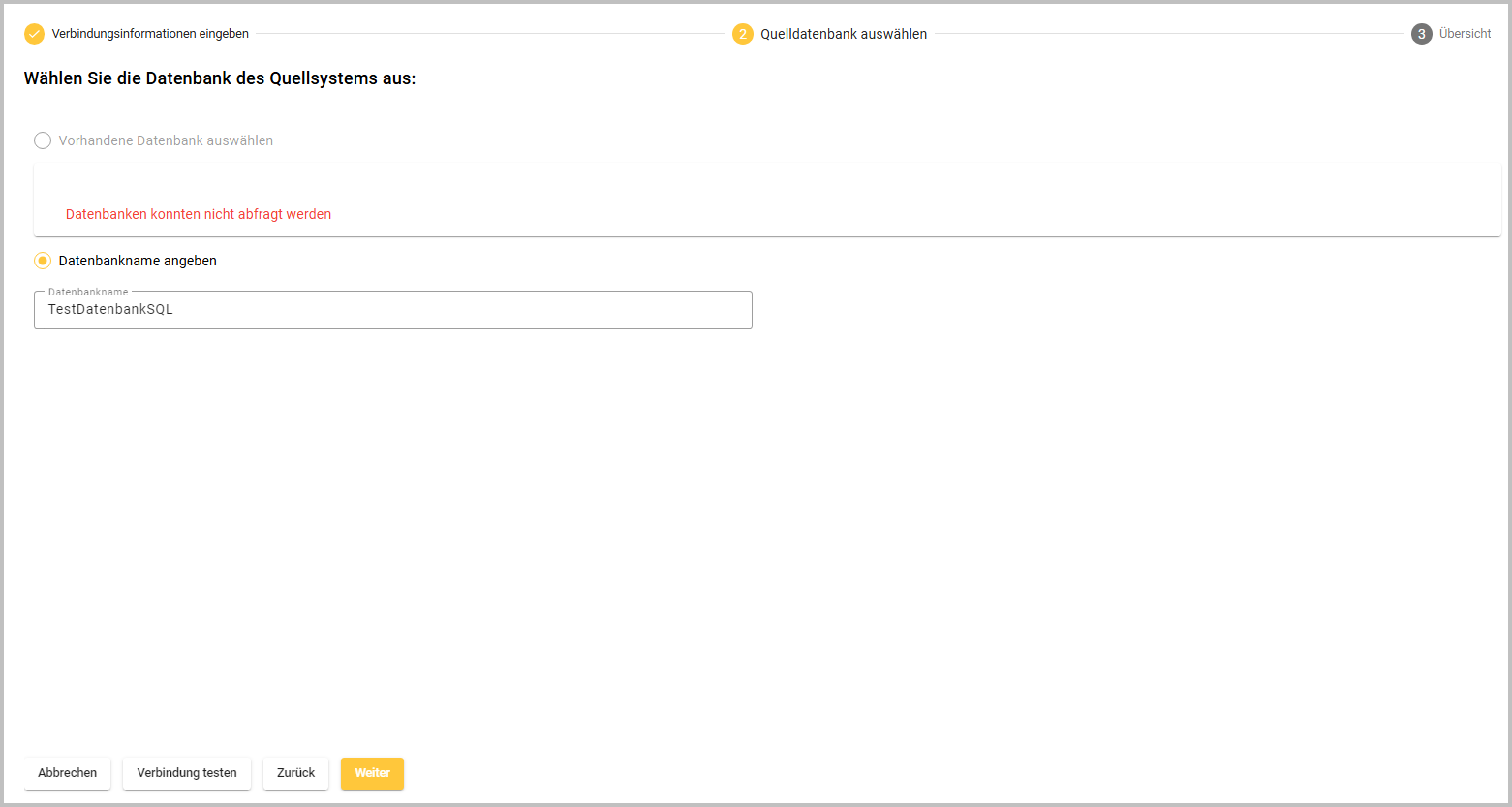1512x807 pixels.
Task: Proceed with the yellow Weiter button
Action: point(372,773)
